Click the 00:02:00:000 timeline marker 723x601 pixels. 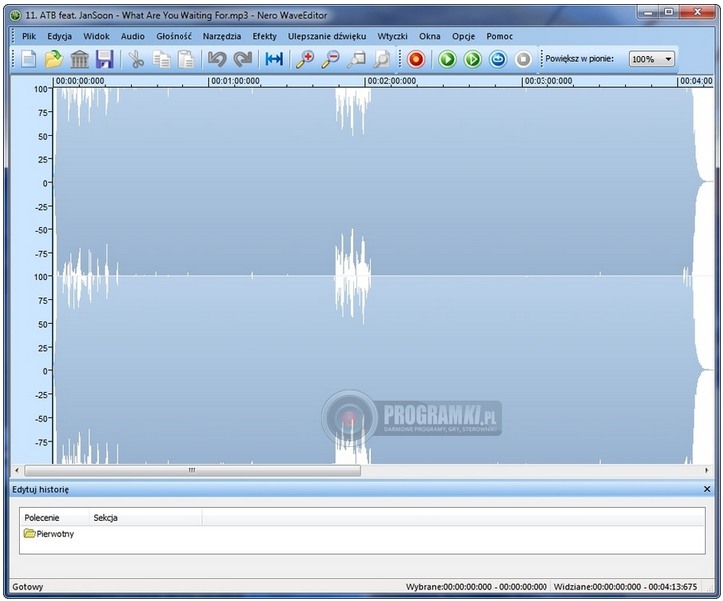tap(391, 81)
